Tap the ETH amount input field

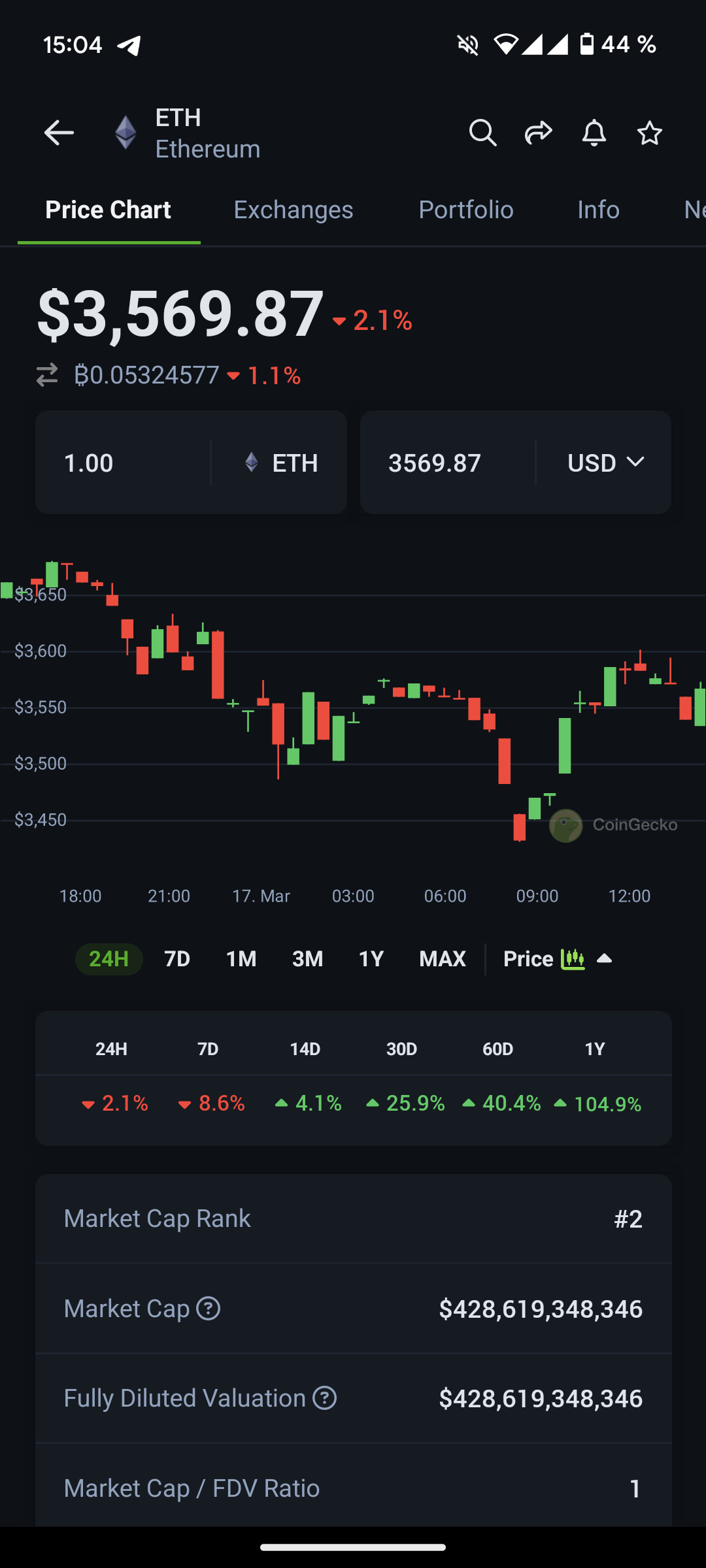[x=124, y=463]
